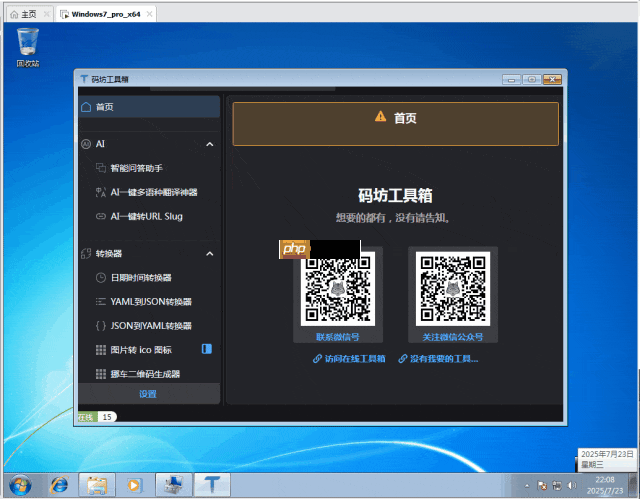Click the 转换器 category icon
This screenshot has width=640, height=499.
click(x=86, y=254)
